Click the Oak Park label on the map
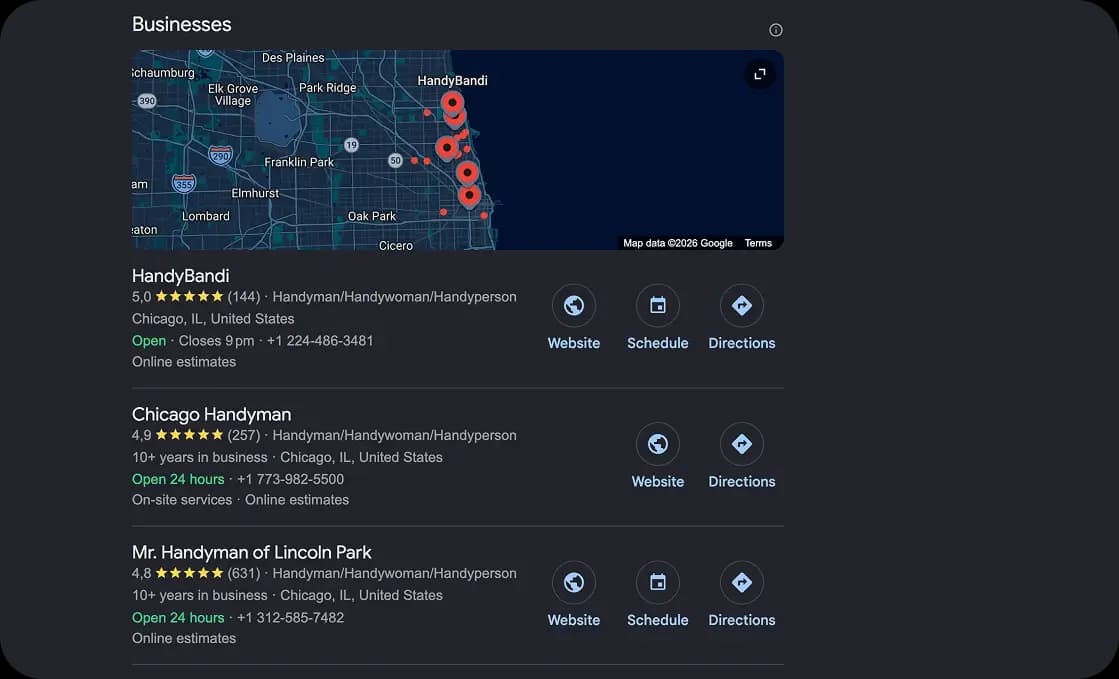The height and width of the screenshot is (679, 1119). tap(372, 216)
